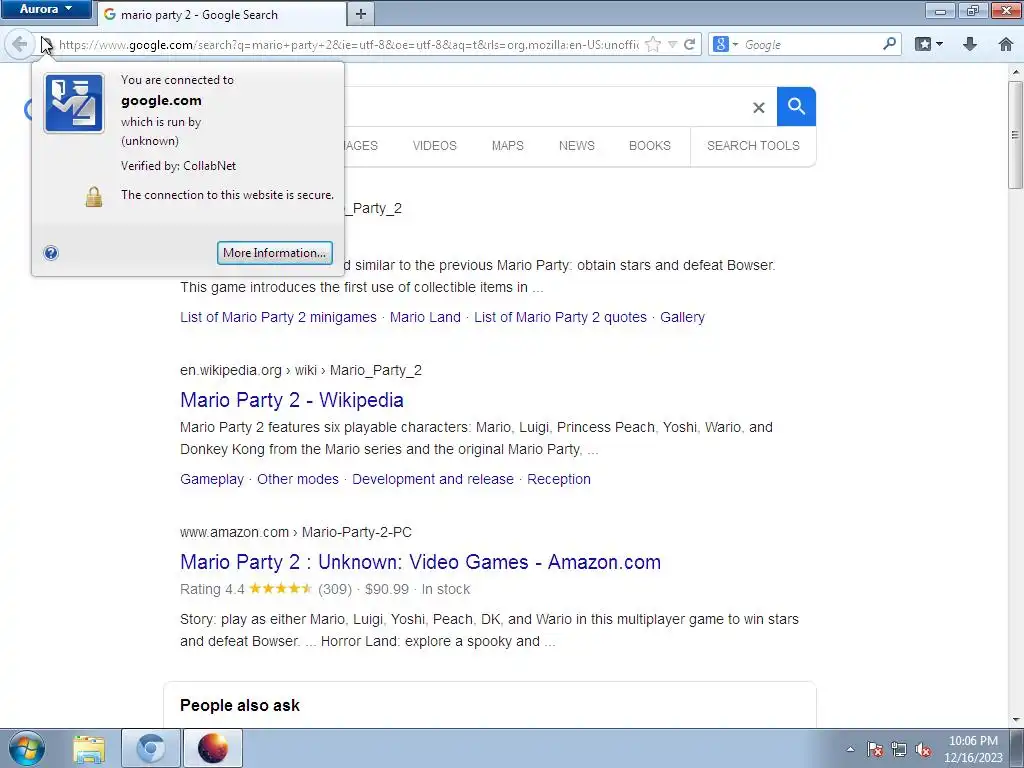This screenshot has width=1024, height=768.
Task: Click the More Information... button
Action: (275, 253)
